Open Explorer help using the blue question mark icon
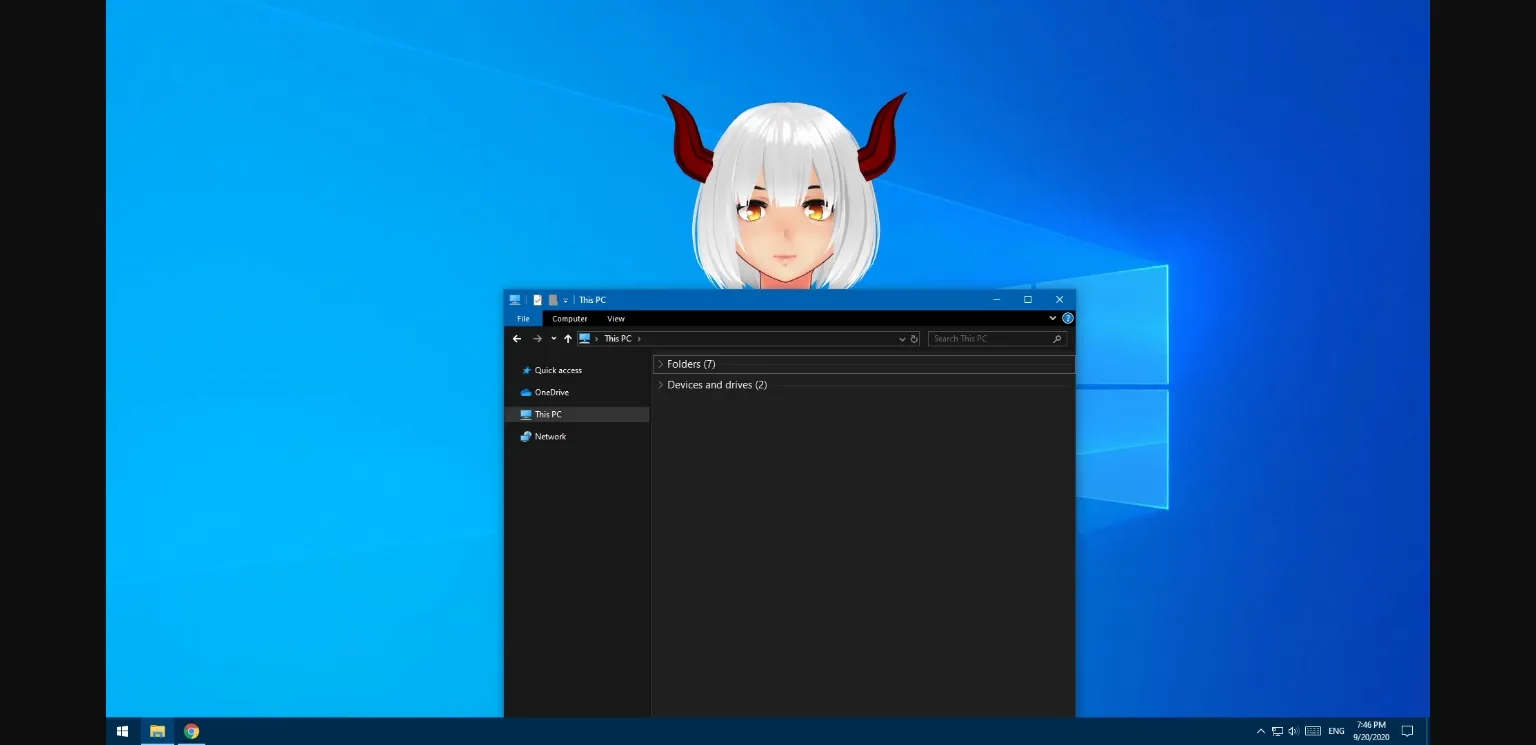Image resolution: width=1536 pixels, height=745 pixels. [1067, 317]
